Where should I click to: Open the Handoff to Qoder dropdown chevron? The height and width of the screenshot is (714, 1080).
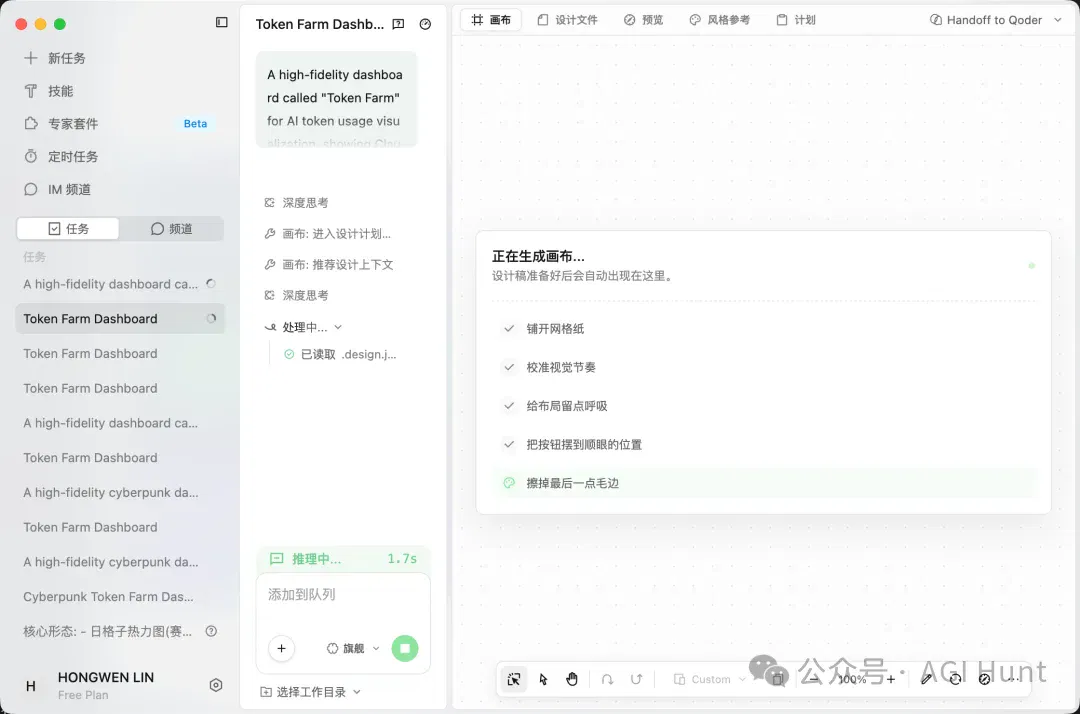[1058, 20]
